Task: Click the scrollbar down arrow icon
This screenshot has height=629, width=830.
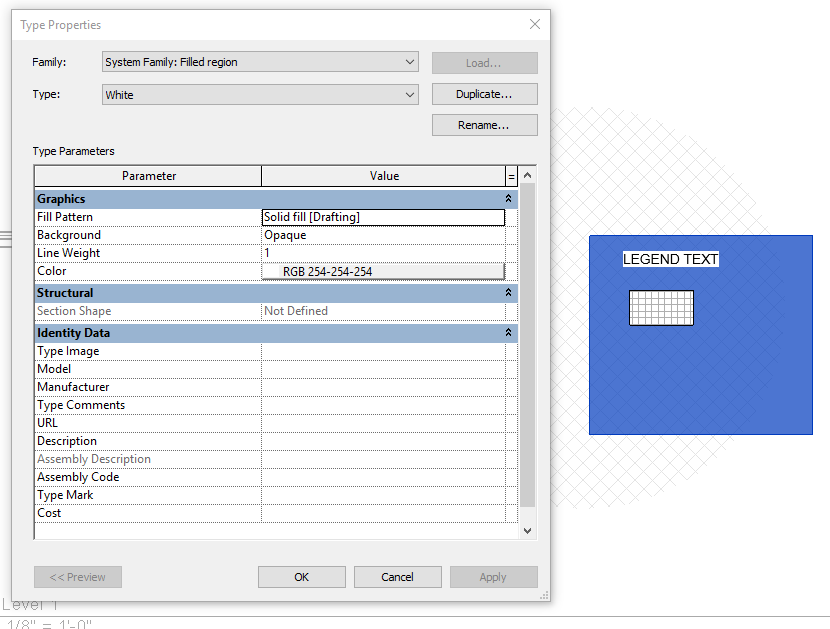Action: coord(527,529)
